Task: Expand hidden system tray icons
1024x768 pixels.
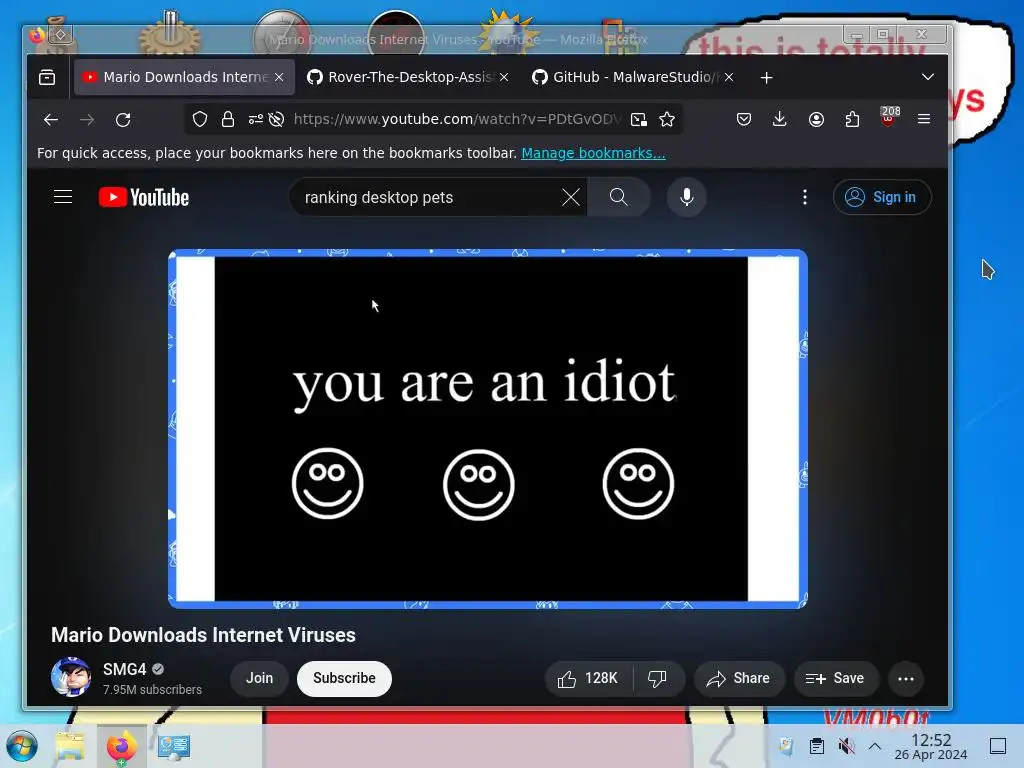Action: [x=875, y=746]
